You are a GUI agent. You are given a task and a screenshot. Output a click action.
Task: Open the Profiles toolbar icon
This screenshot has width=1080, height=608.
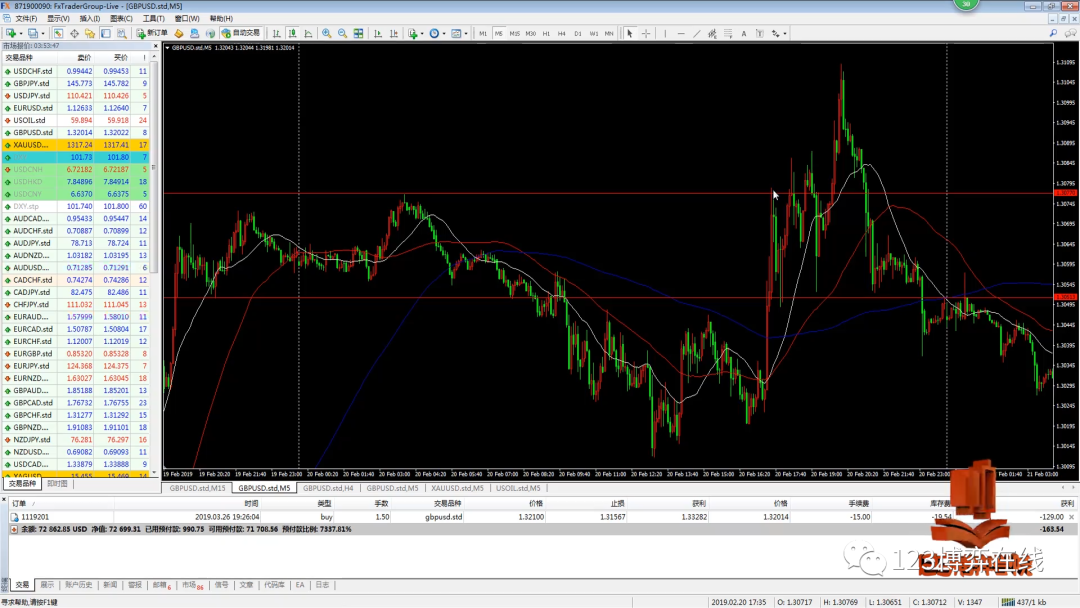[32, 33]
